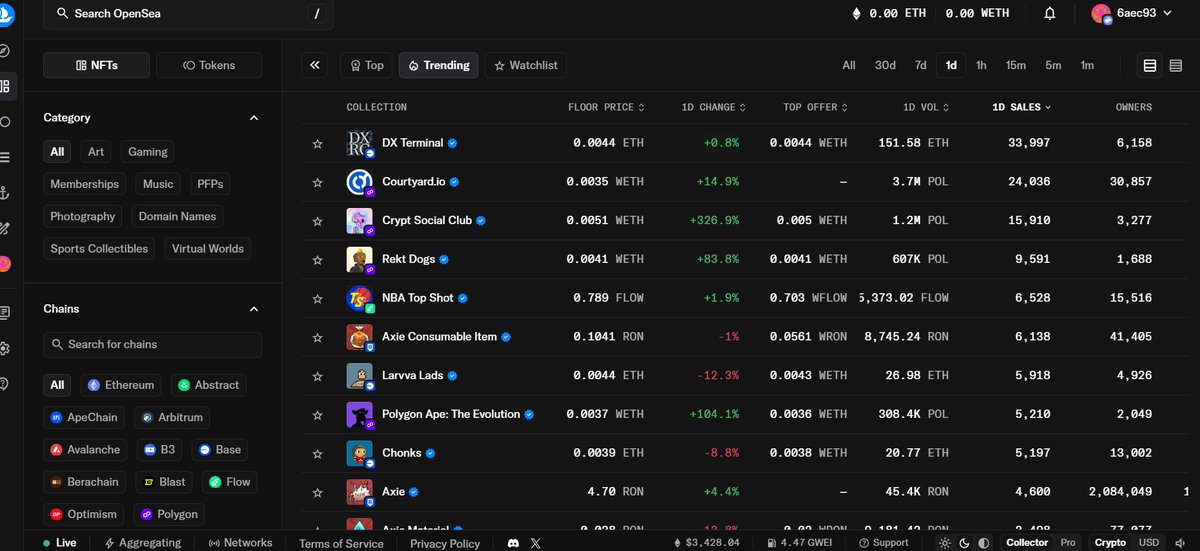Collapse the Chains filter section
This screenshot has width=1200, height=551.
pyautogui.click(x=254, y=309)
